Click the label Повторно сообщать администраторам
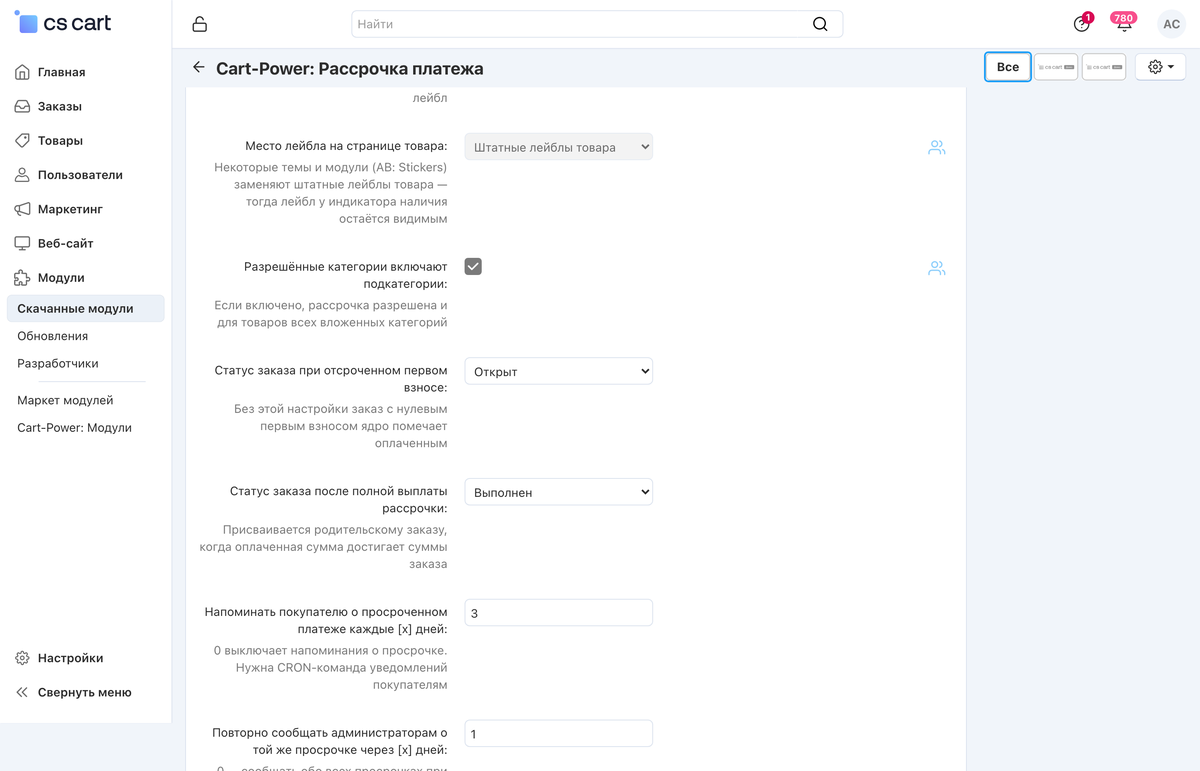The width and height of the screenshot is (1200, 771). 330,741
